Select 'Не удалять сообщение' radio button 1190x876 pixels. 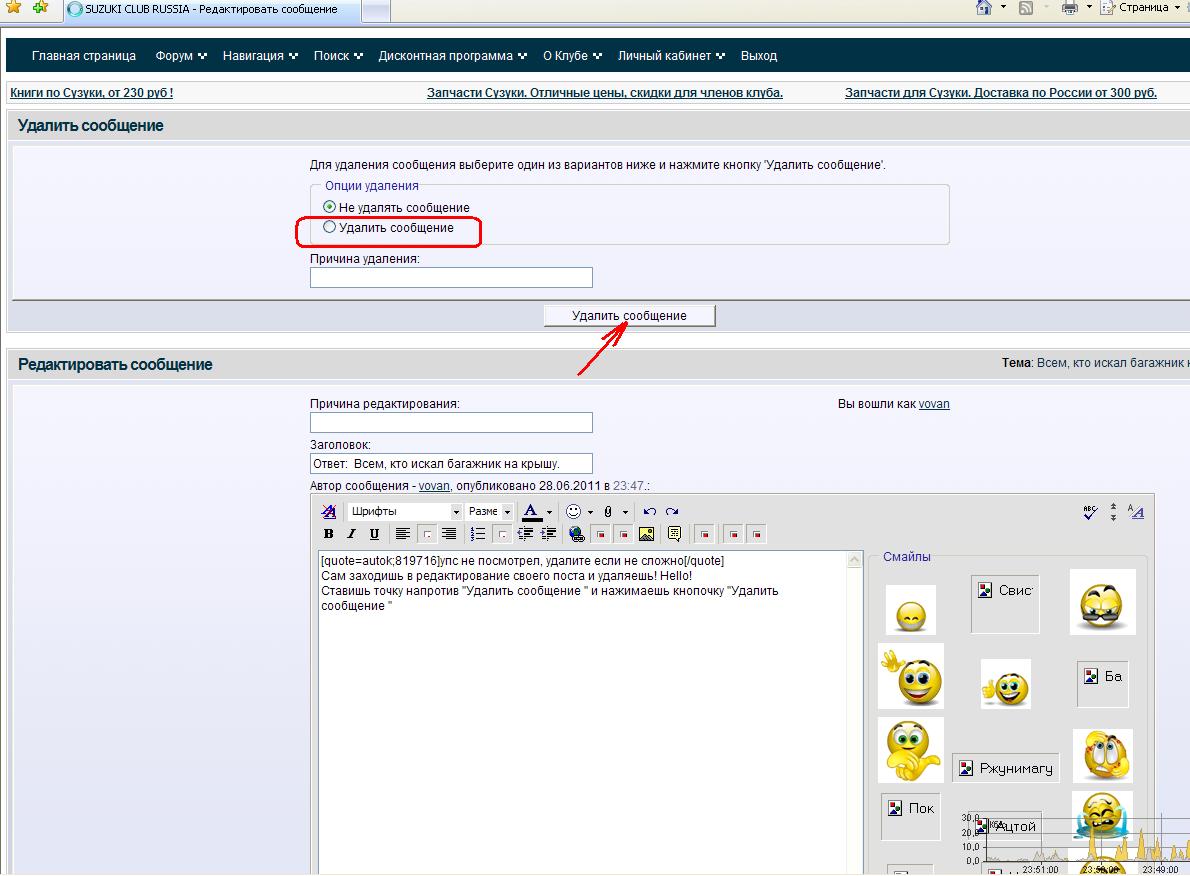pyautogui.click(x=330, y=207)
